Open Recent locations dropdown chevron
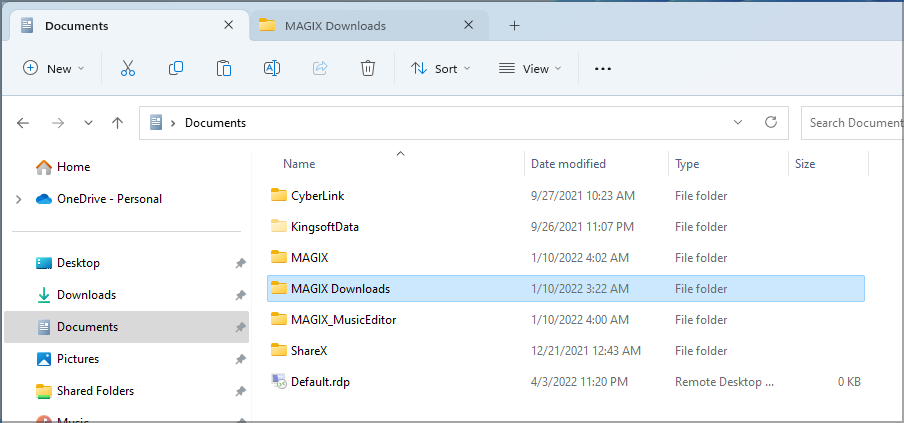Screen dimensions: 904x423 coord(88,123)
